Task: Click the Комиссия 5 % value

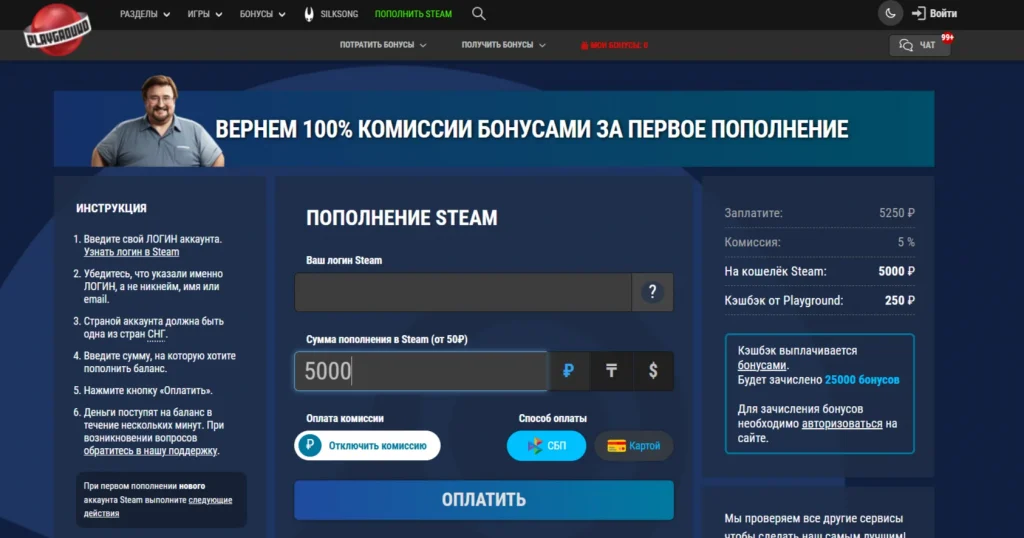Action: (906, 242)
